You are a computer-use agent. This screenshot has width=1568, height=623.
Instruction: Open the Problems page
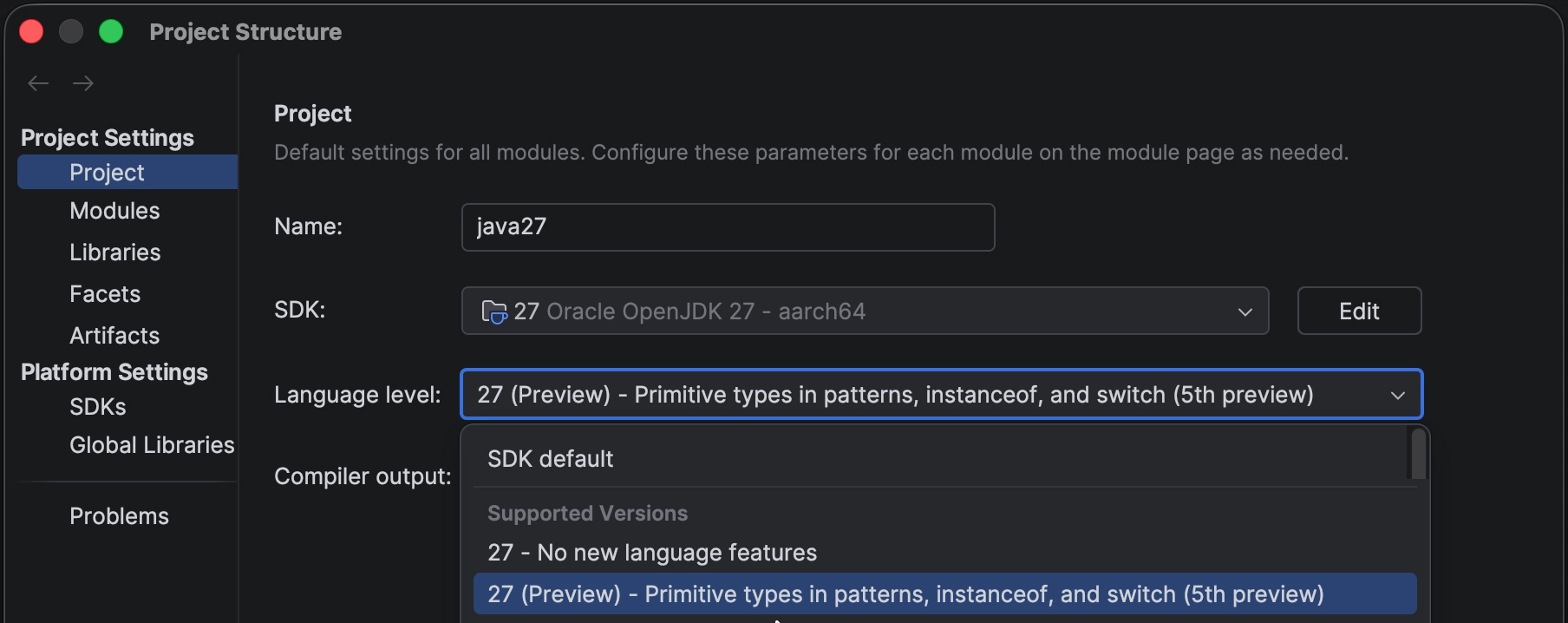tap(119, 516)
